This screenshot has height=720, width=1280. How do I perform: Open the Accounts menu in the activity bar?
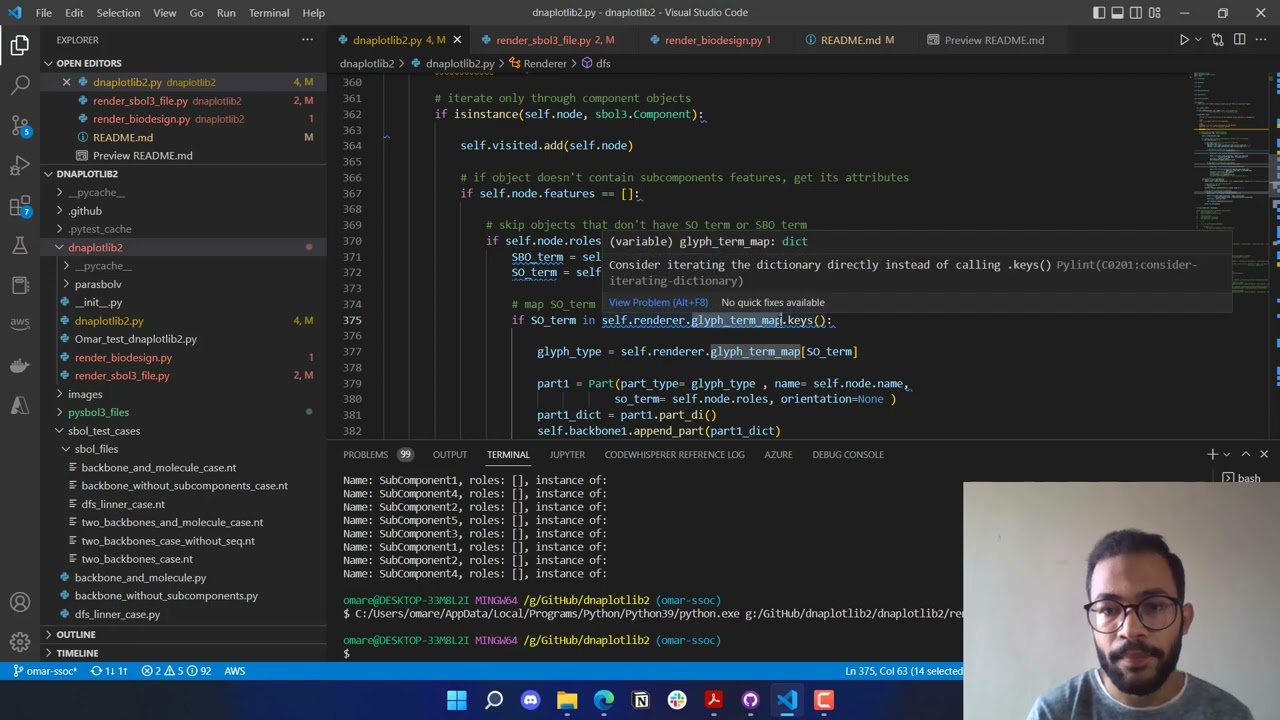point(20,602)
